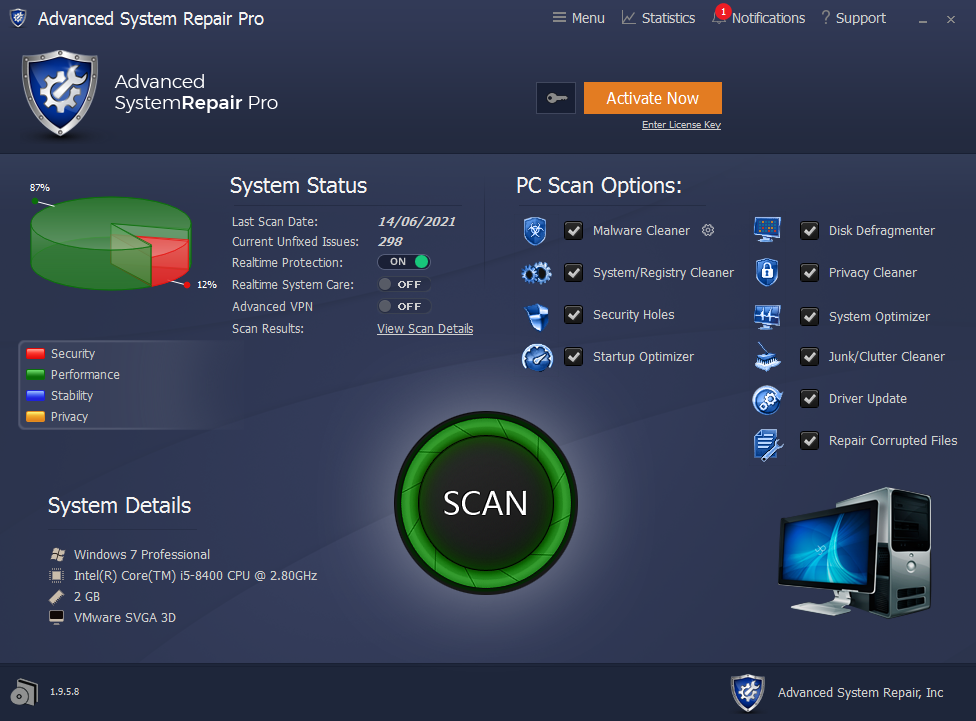Screen dimensions: 976x721
Task: Click the orange Privacy legend swatch
Action: pos(35,417)
